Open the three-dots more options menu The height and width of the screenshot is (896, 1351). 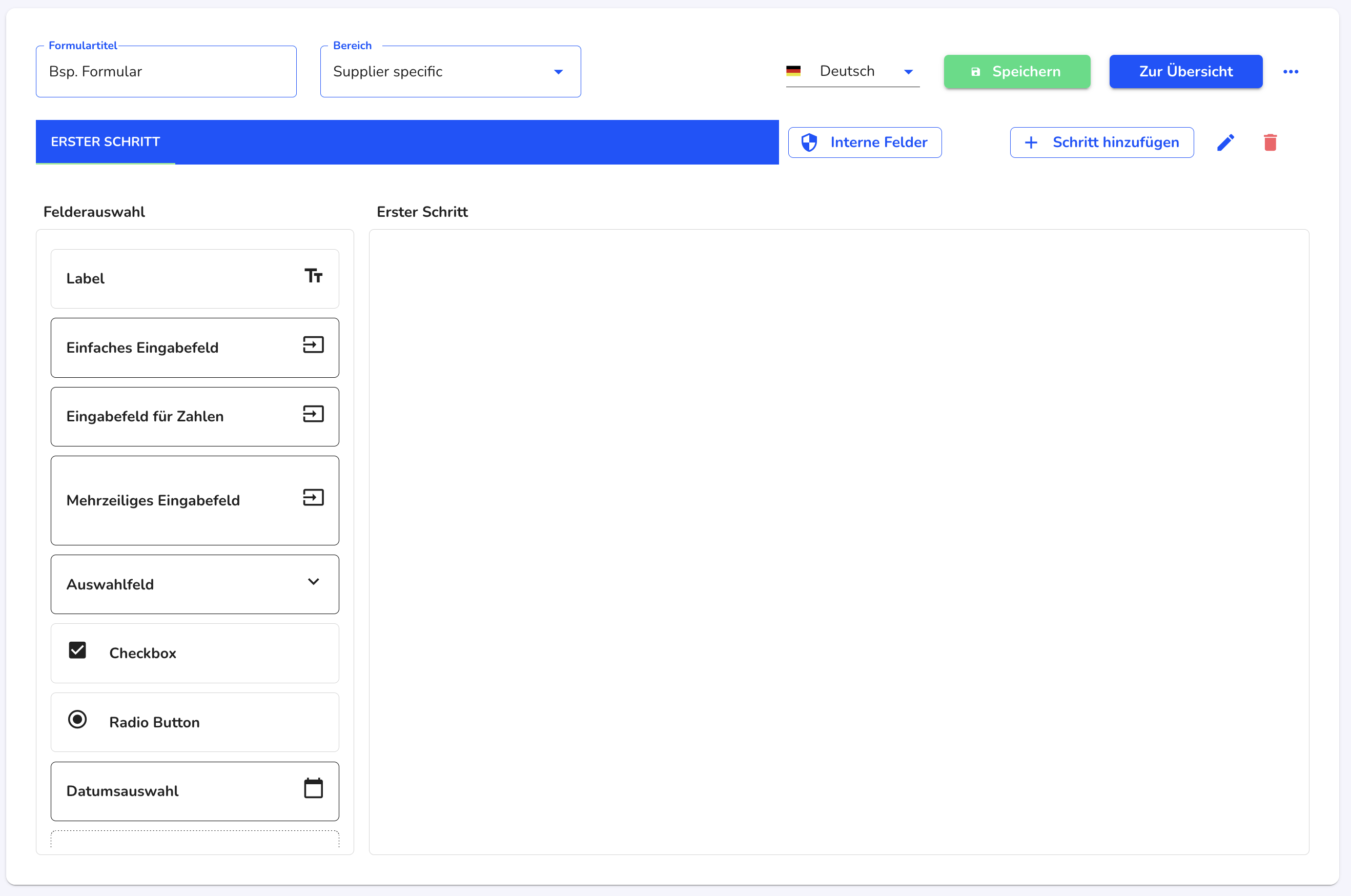[x=1291, y=71]
